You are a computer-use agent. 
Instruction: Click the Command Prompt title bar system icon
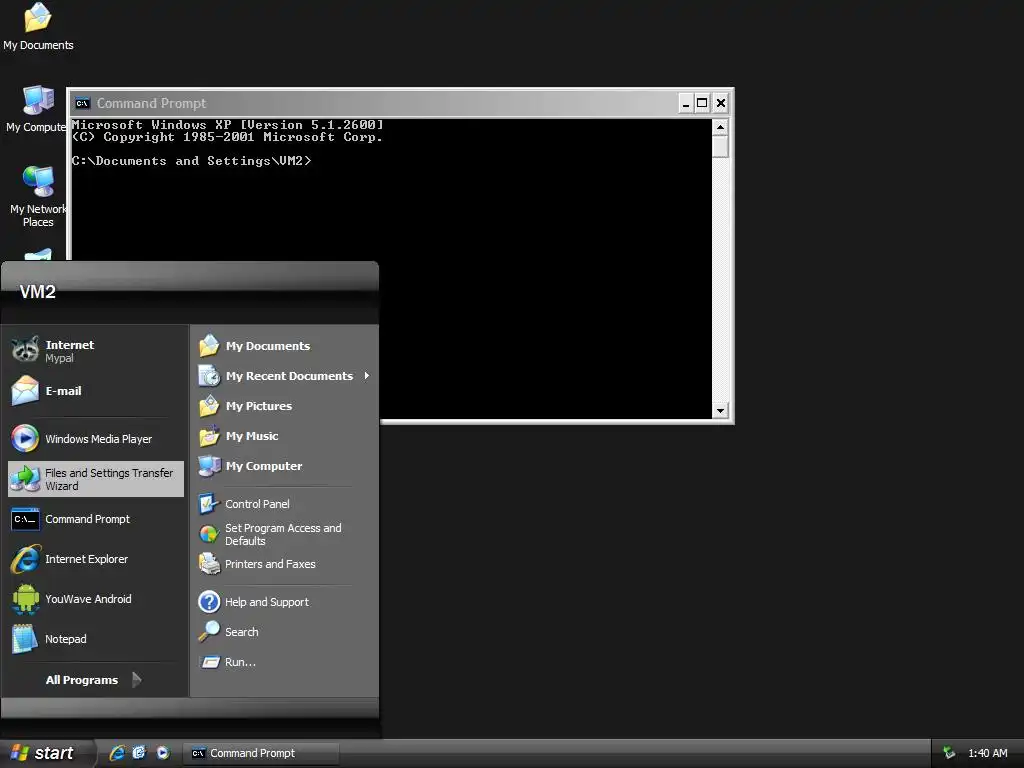click(82, 103)
